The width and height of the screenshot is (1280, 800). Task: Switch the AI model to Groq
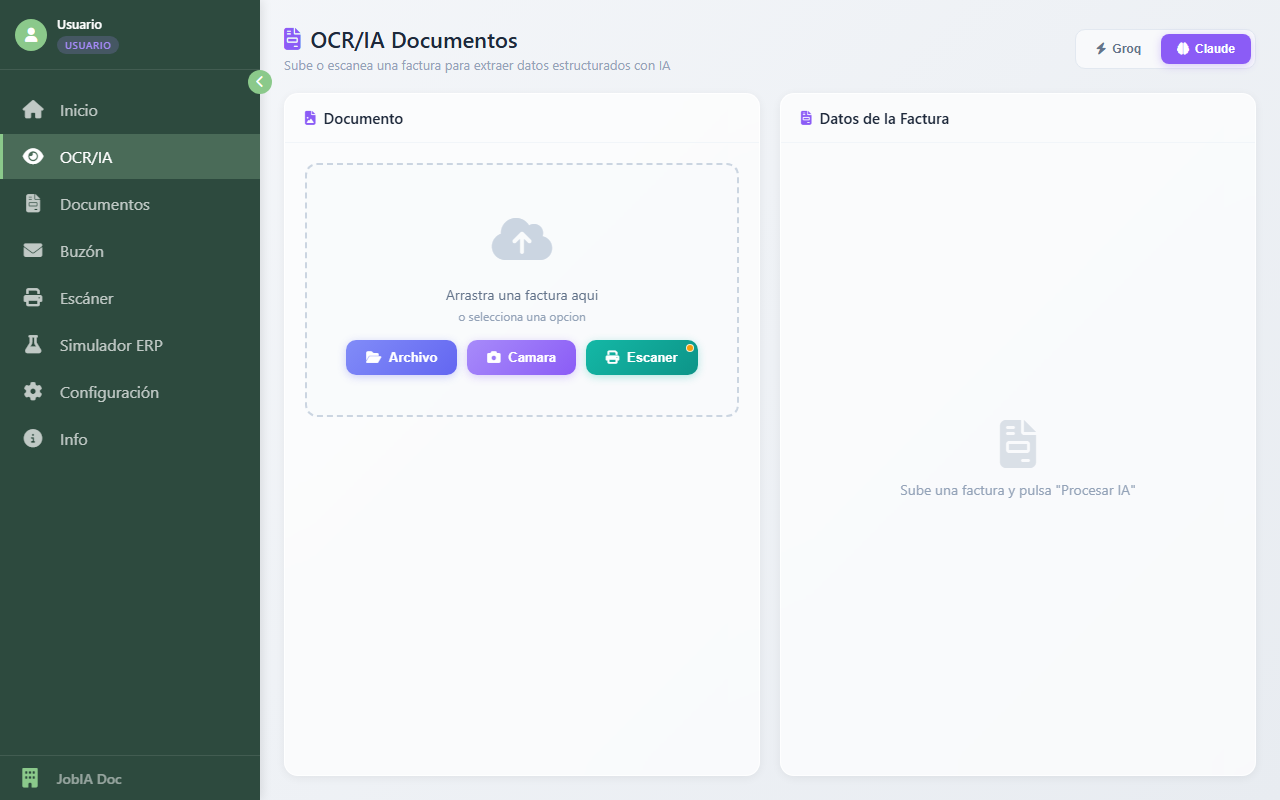coord(1117,48)
